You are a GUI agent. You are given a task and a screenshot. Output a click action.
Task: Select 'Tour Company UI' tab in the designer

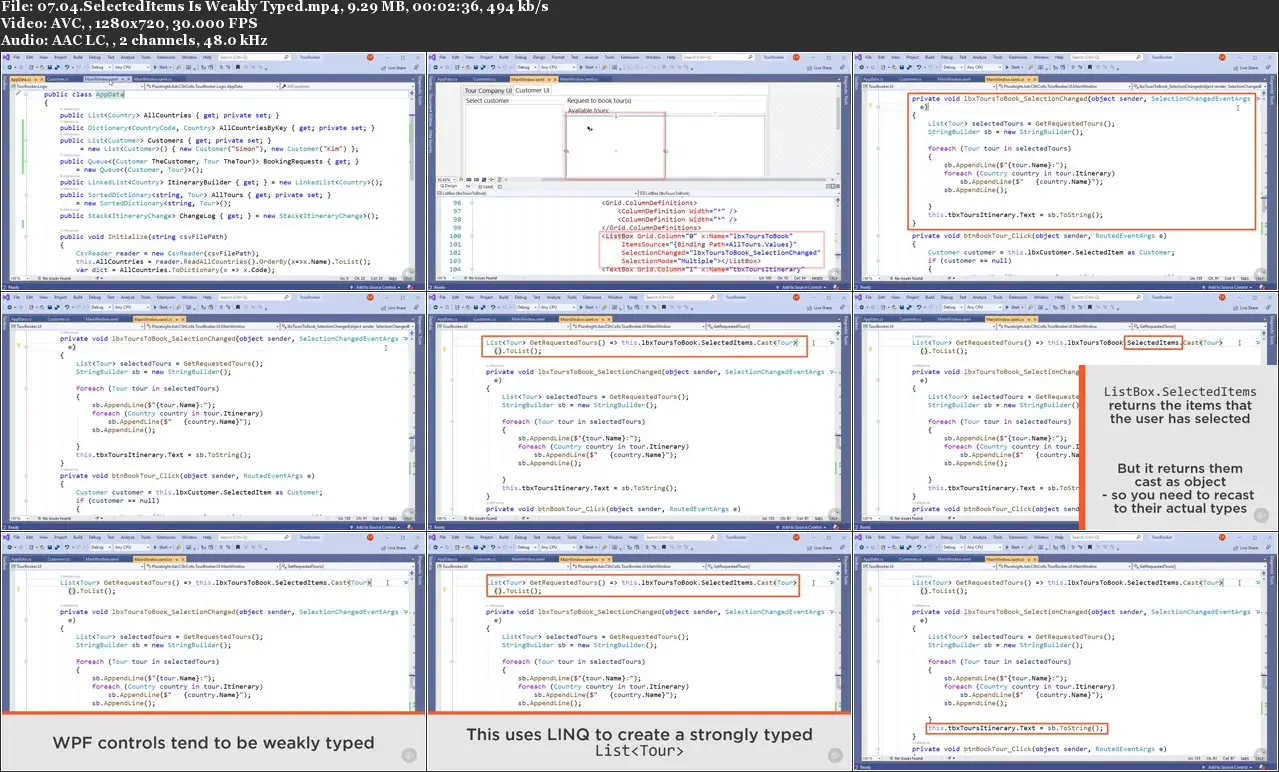click(x=488, y=90)
